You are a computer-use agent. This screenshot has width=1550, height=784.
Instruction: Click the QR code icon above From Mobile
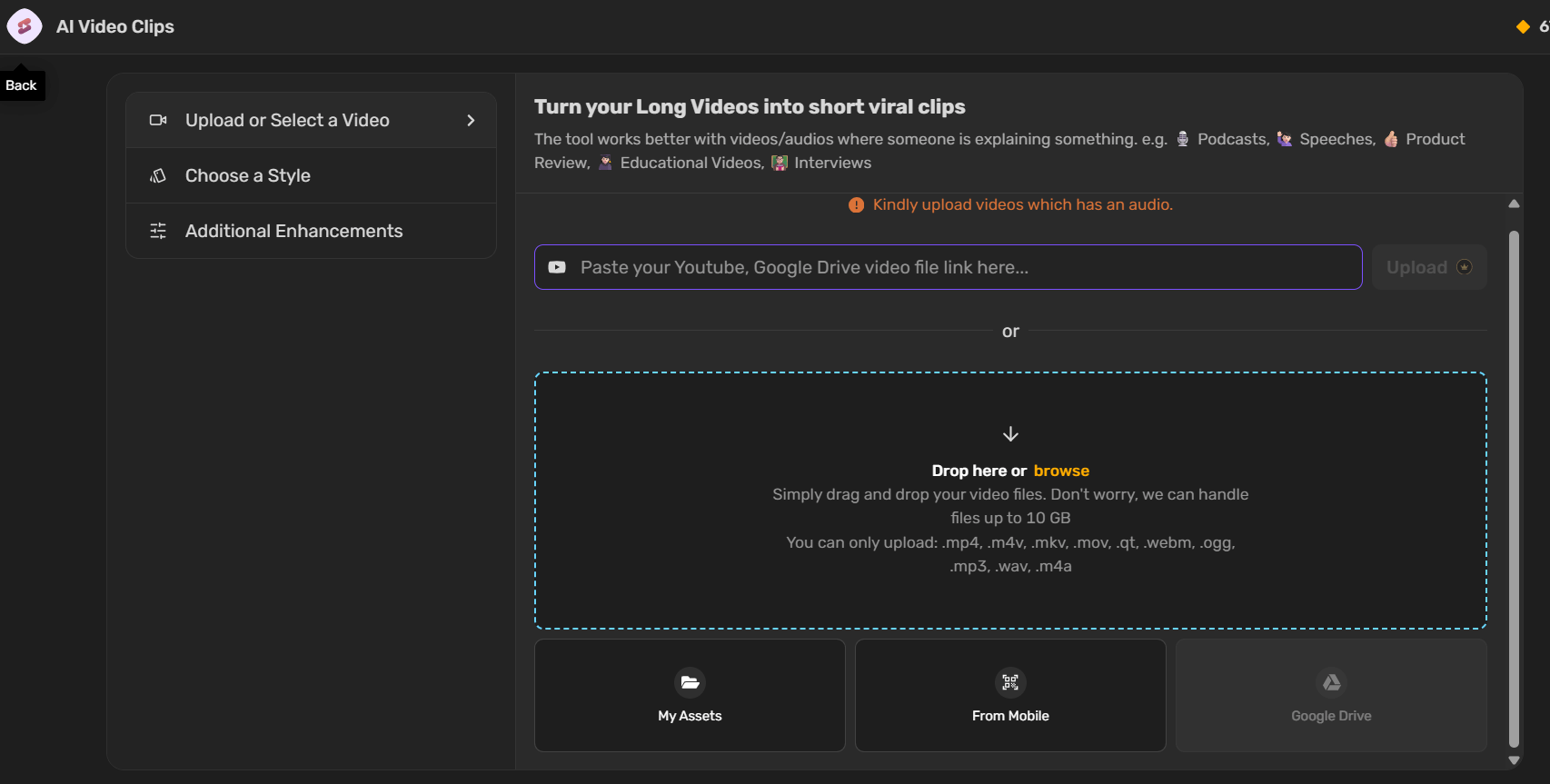click(x=1010, y=682)
